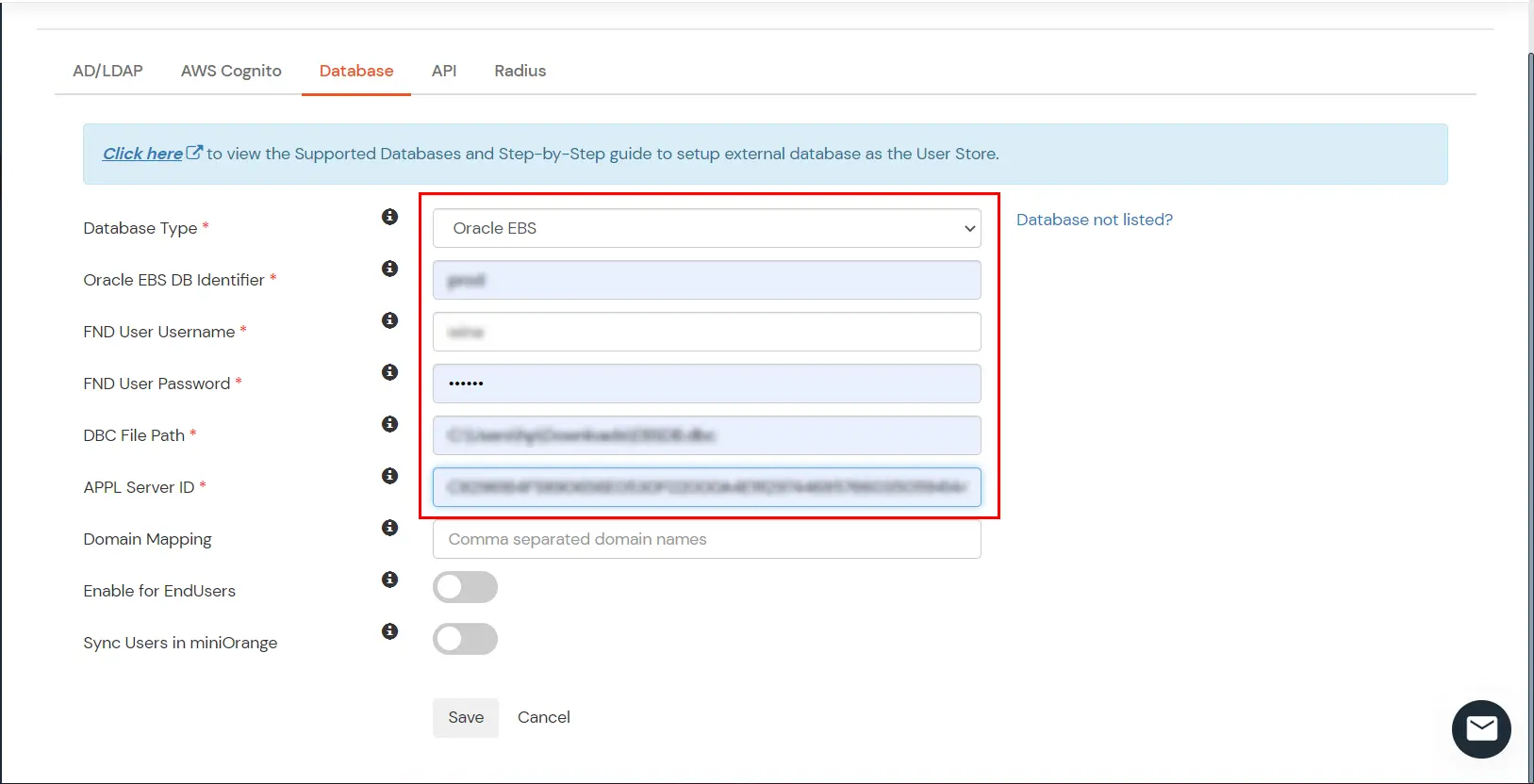
Task: Show info for Oracle EBS DB Identifier
Action: click(x=389, y=269)
